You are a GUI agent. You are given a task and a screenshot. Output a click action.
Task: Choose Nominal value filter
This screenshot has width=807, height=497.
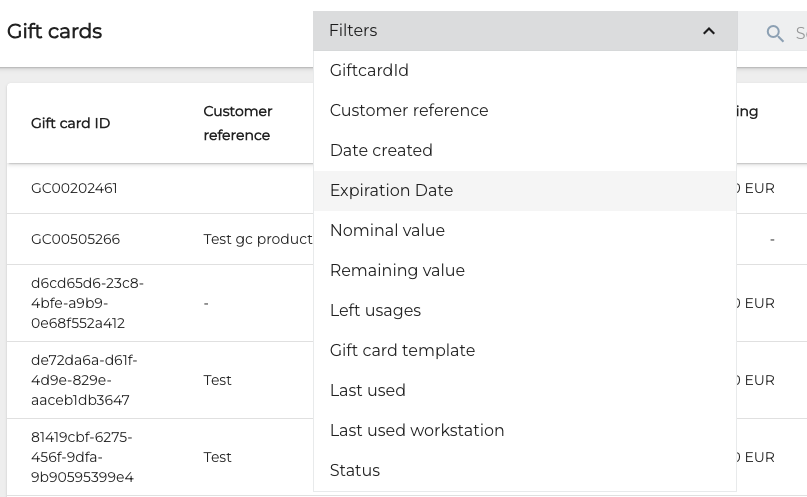(x=387, y=231)
